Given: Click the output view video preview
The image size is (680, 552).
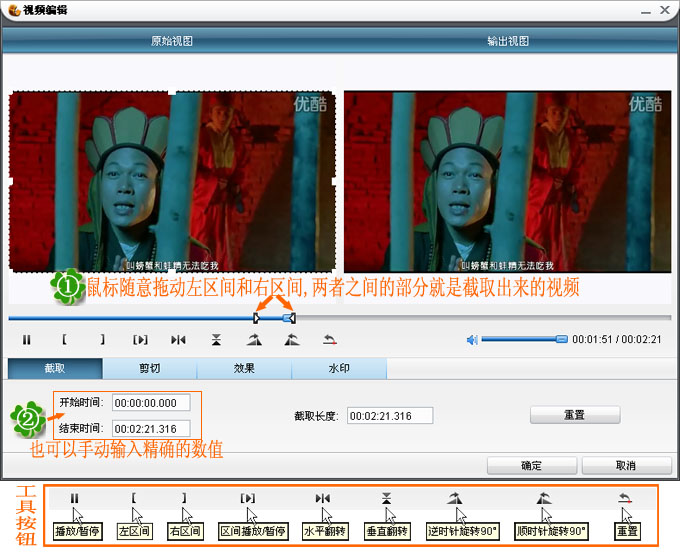Looking at the screenshot, I should coord(507,182).
